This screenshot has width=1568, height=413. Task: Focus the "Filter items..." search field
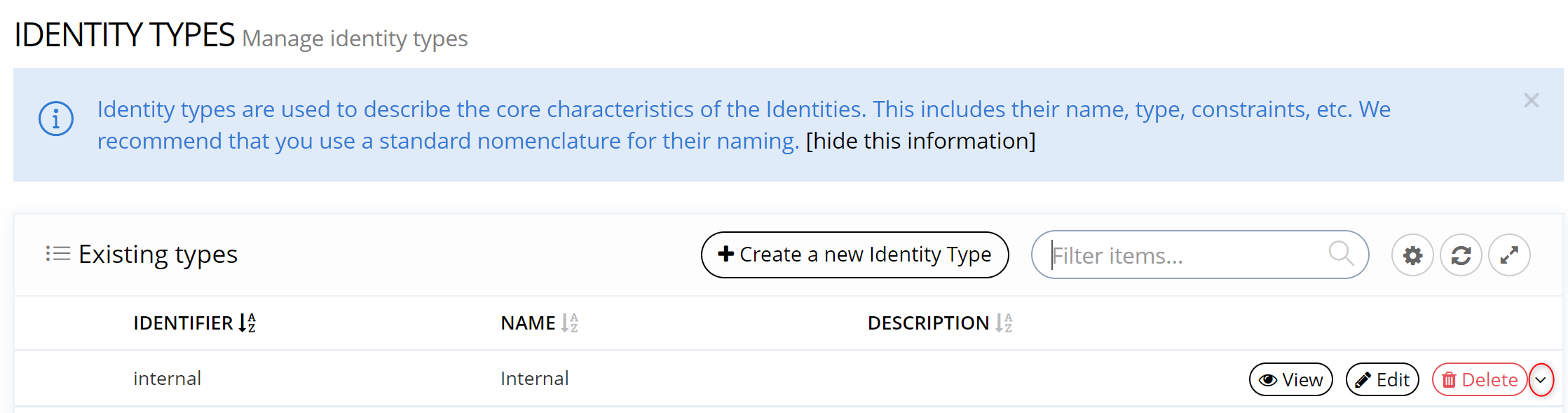1185,255
